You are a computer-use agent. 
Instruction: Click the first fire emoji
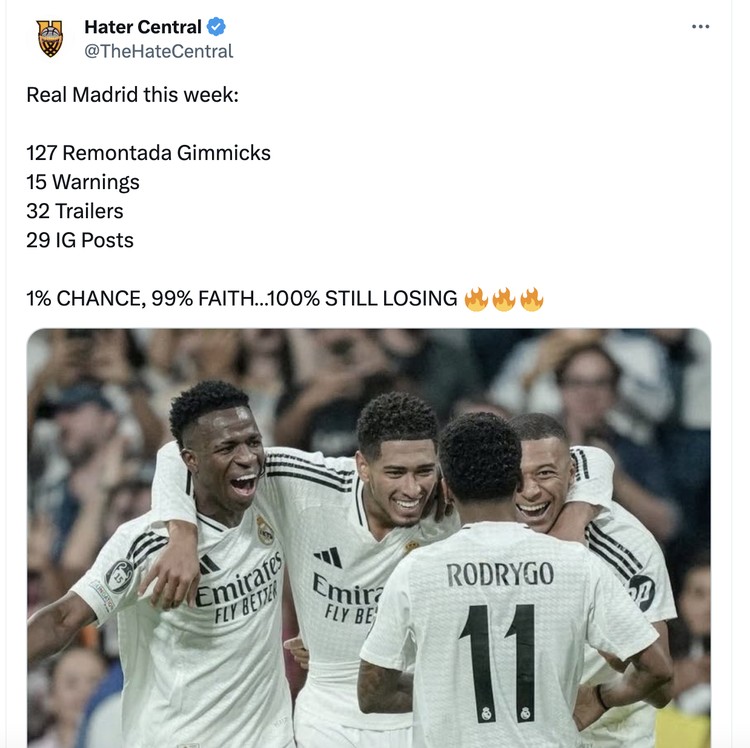click(476, 299)
